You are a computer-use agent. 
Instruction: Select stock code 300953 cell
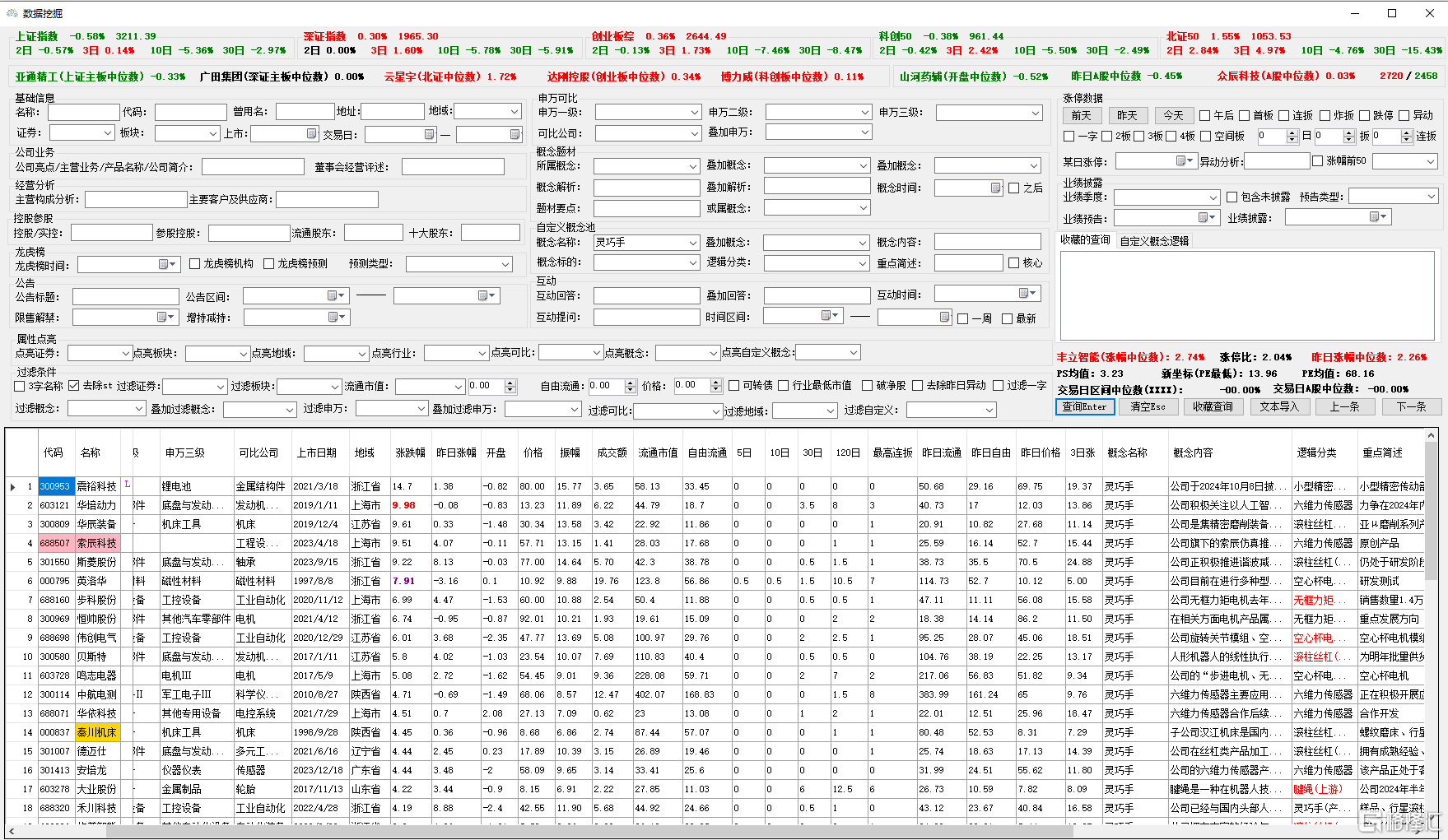55,486
